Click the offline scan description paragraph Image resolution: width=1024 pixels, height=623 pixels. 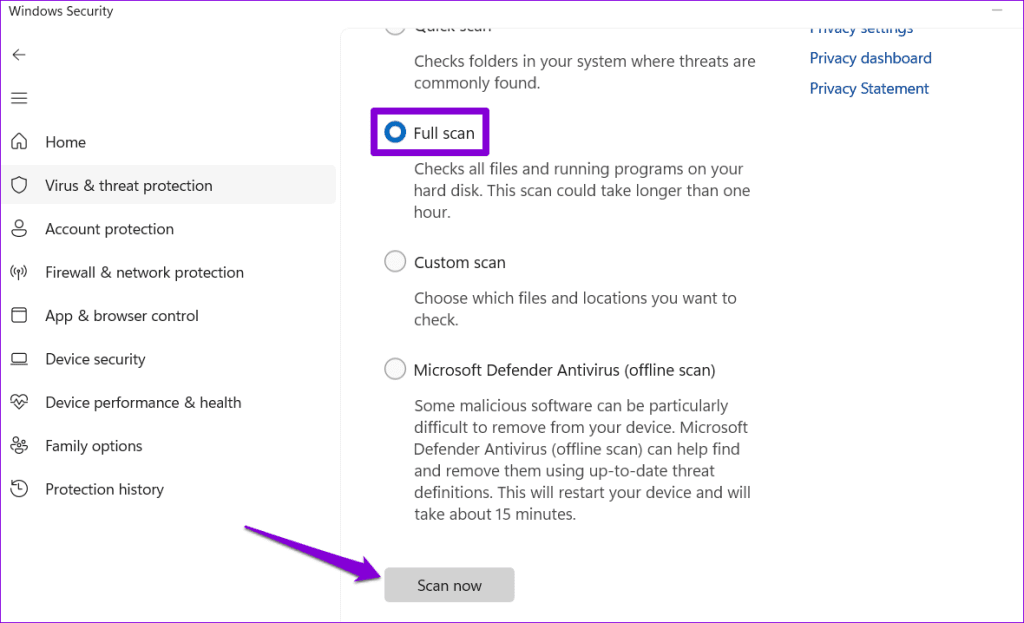click(x=582, y=460)
